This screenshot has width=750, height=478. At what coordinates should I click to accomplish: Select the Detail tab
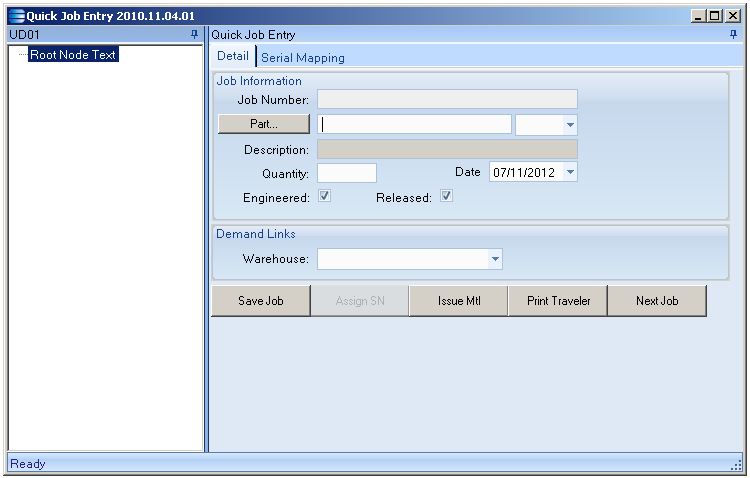[233, 57]
